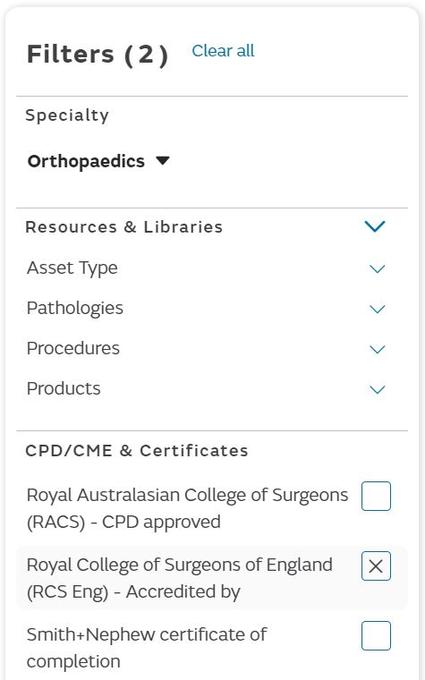Check the Royal Australasian College of Surgeons box
This screenshot has width=425, height=680.
tap(376, 496)
